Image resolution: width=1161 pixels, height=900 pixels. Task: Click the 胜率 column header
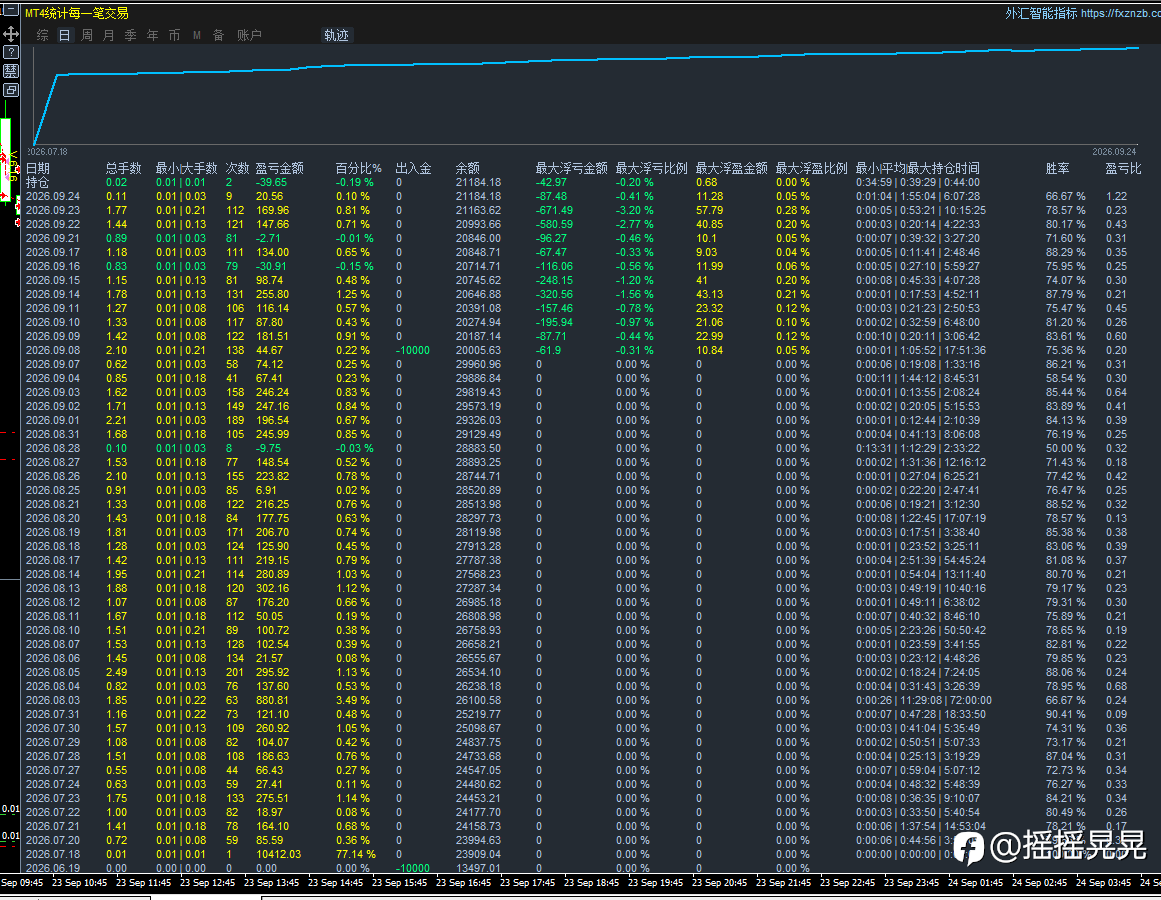[x=1057, y=168]
